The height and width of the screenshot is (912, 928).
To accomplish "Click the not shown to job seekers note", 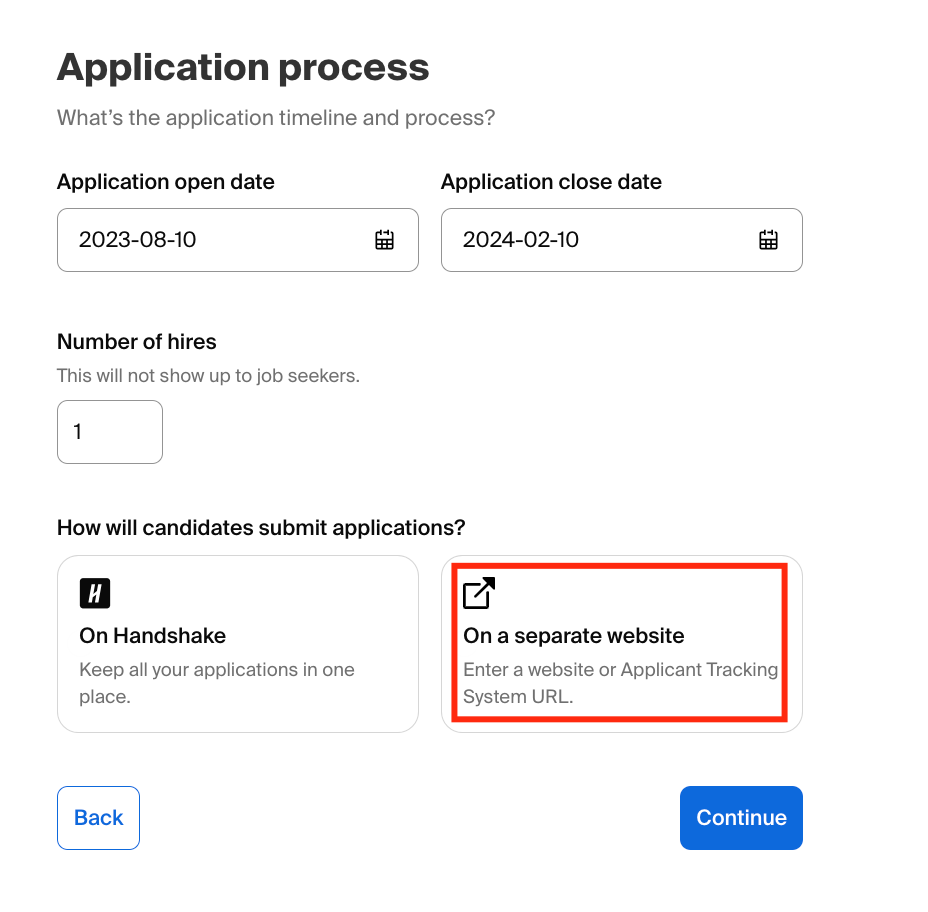I will (x=208, y=377).
